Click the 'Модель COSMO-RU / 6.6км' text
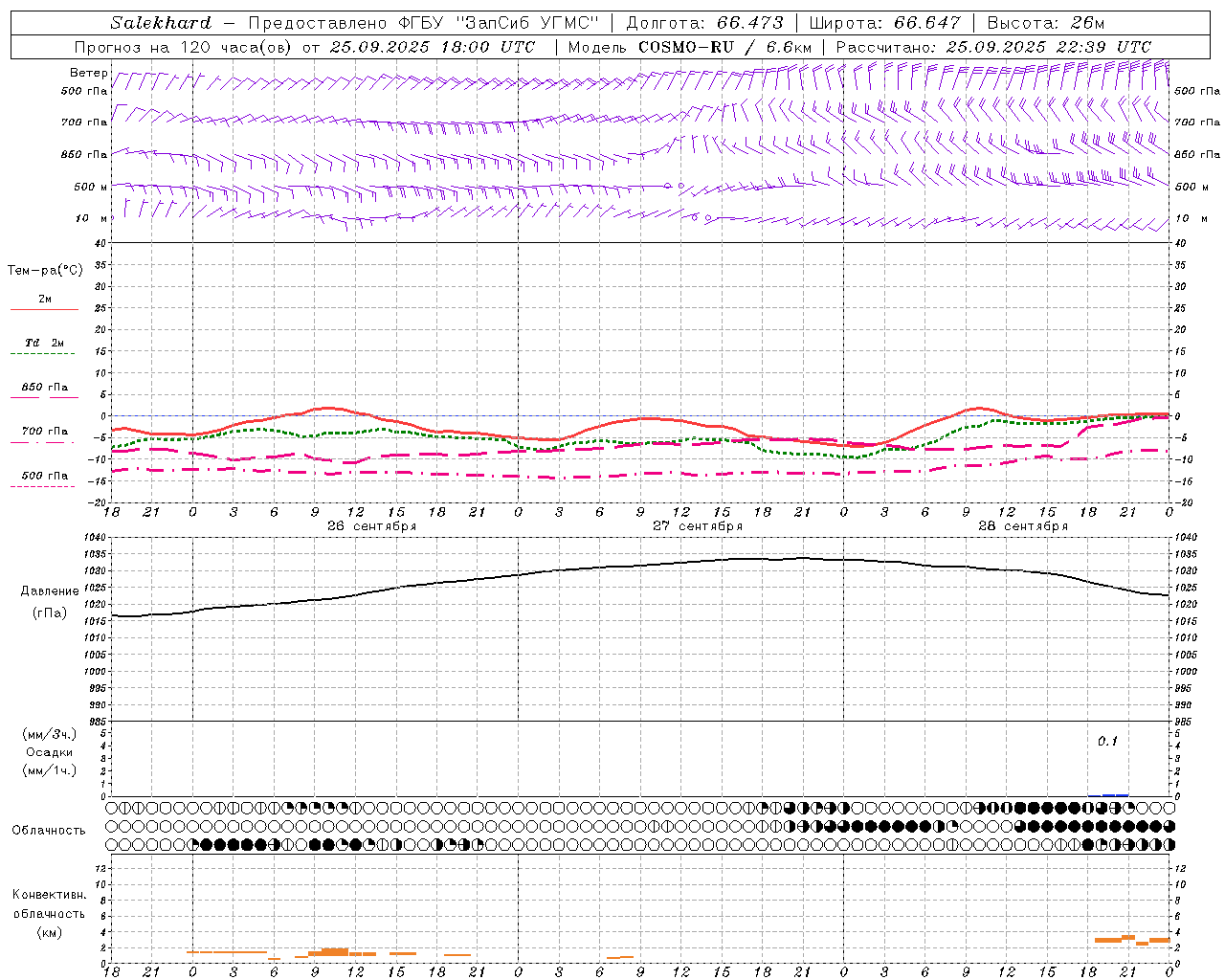This screenshot has height=980, width=1225. 689,47
